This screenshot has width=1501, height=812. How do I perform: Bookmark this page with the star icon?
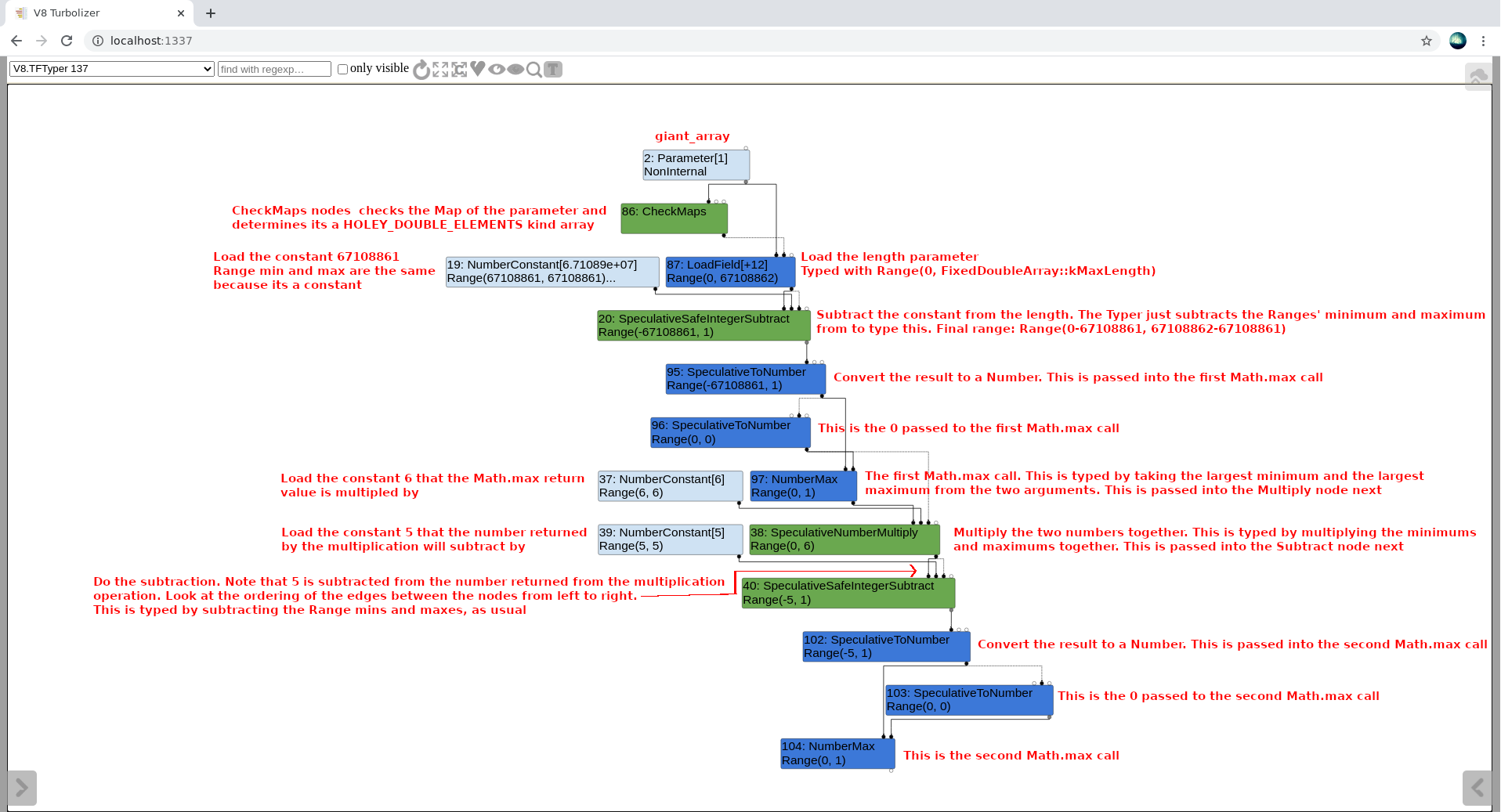tap(1427, 41)
